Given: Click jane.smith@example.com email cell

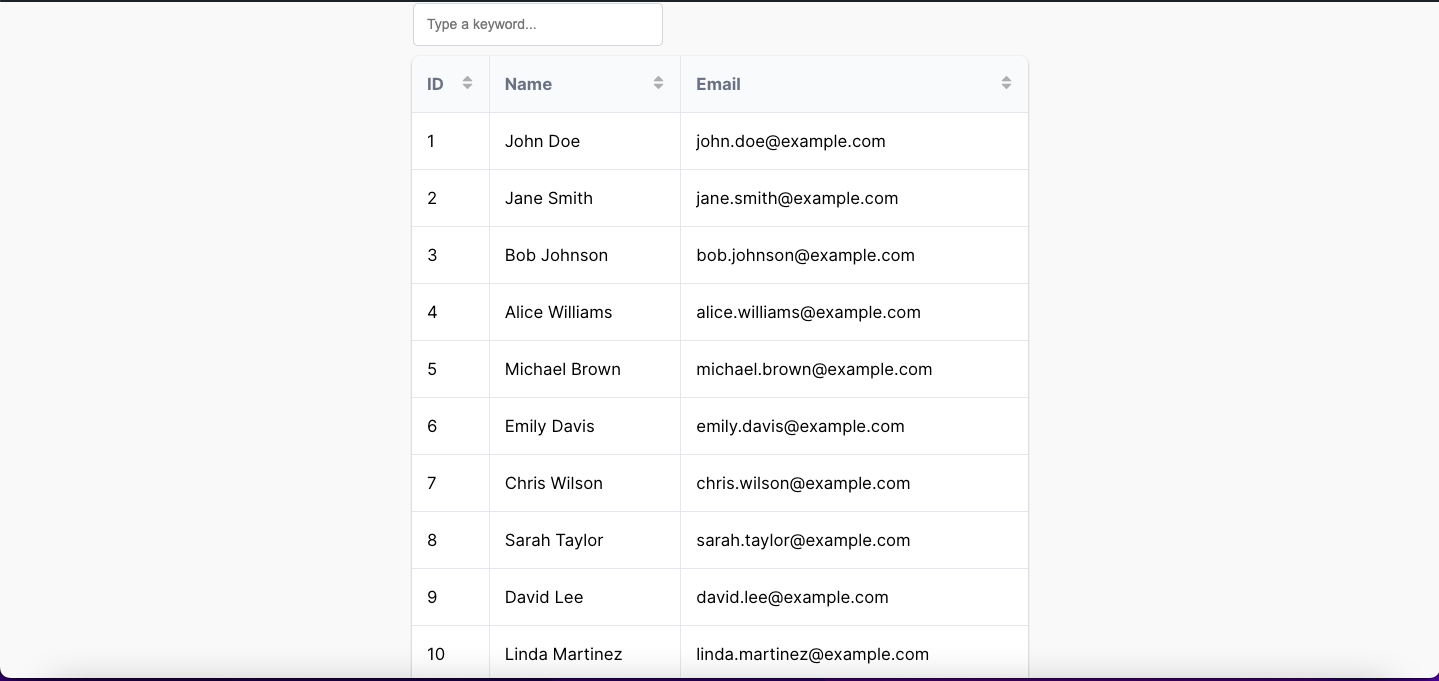Looking at the screenshot, I should pos(854,198).
